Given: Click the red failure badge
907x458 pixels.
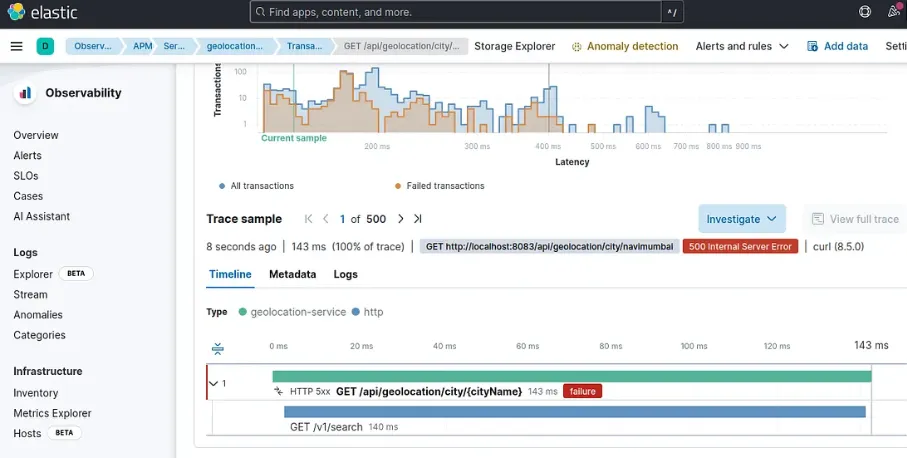Looking at the screenshot, I should tap(582, 391).
